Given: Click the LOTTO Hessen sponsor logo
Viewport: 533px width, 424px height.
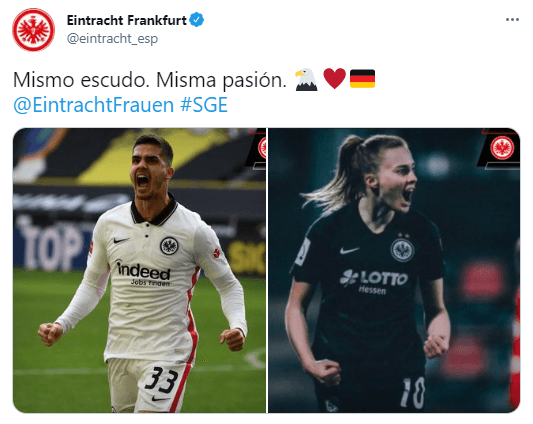Looking at the screenshot, I should (x=374, y=281).
